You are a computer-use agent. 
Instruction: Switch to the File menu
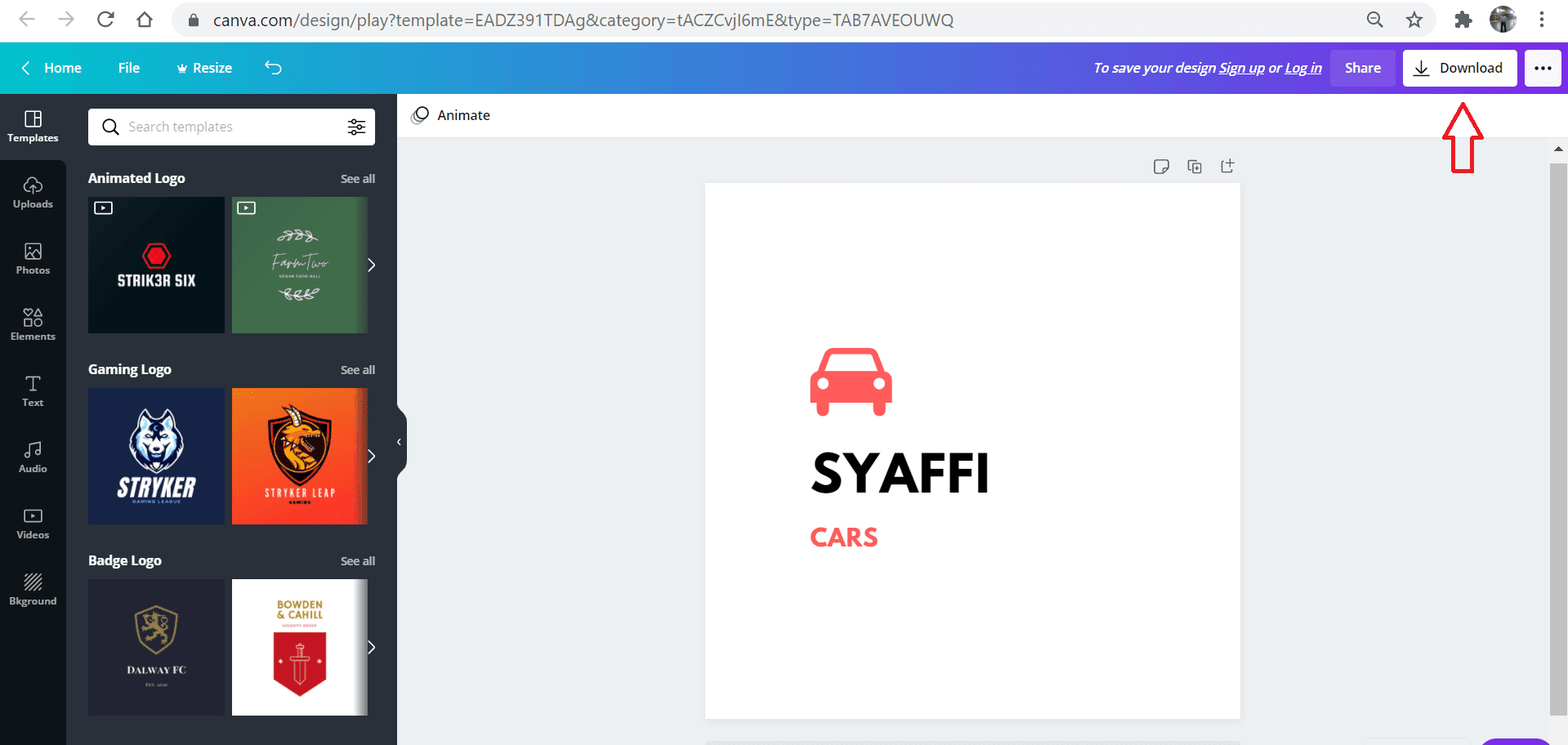(x=128, y=68)
